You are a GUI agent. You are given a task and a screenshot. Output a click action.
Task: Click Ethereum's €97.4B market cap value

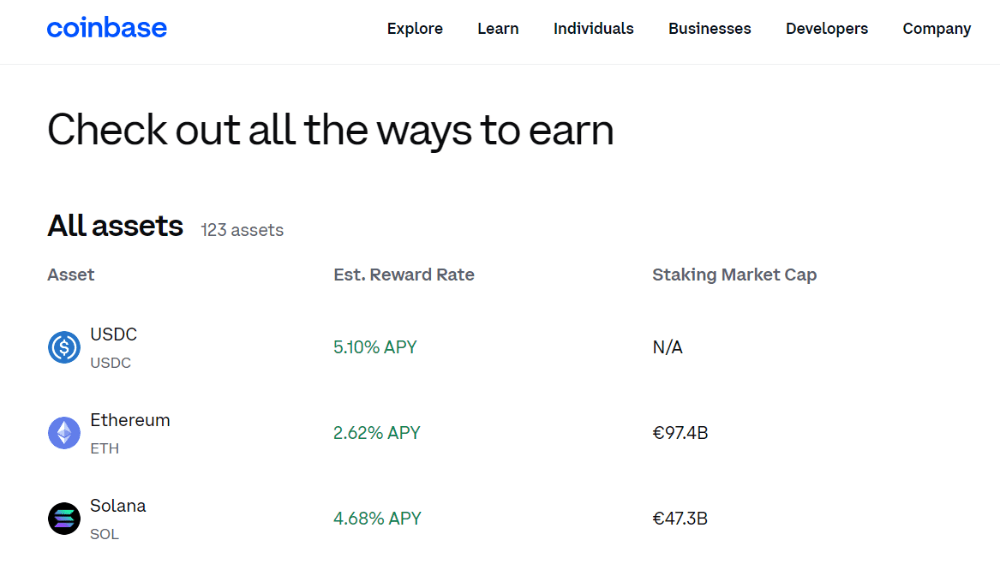coord(680,433)
